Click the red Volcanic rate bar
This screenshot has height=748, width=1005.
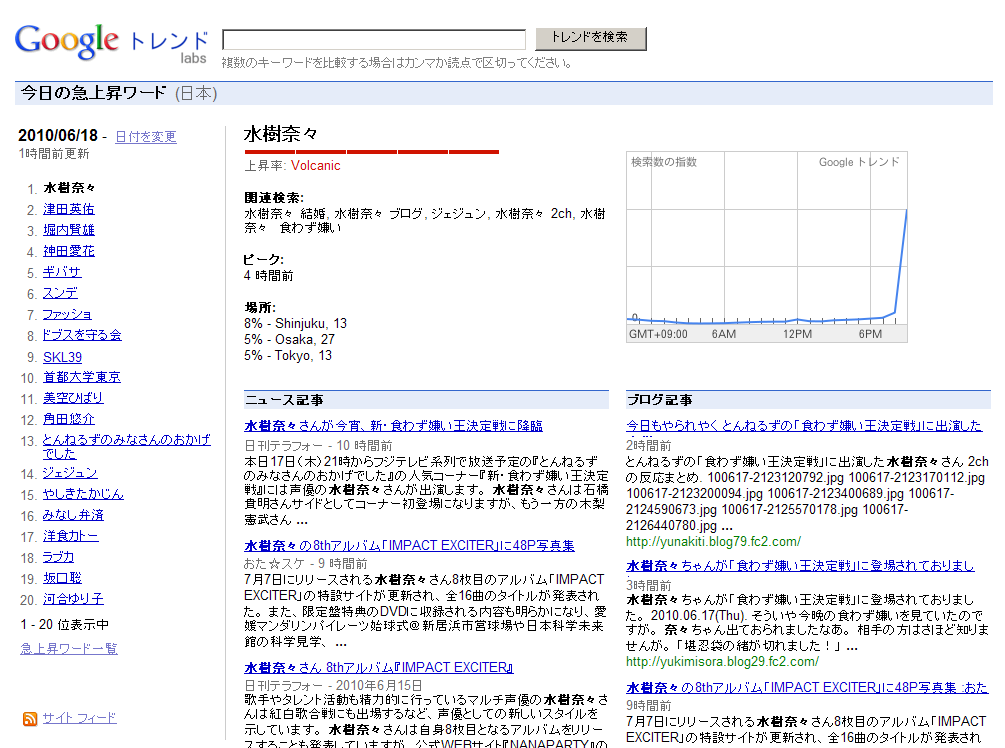click(371, 151)
